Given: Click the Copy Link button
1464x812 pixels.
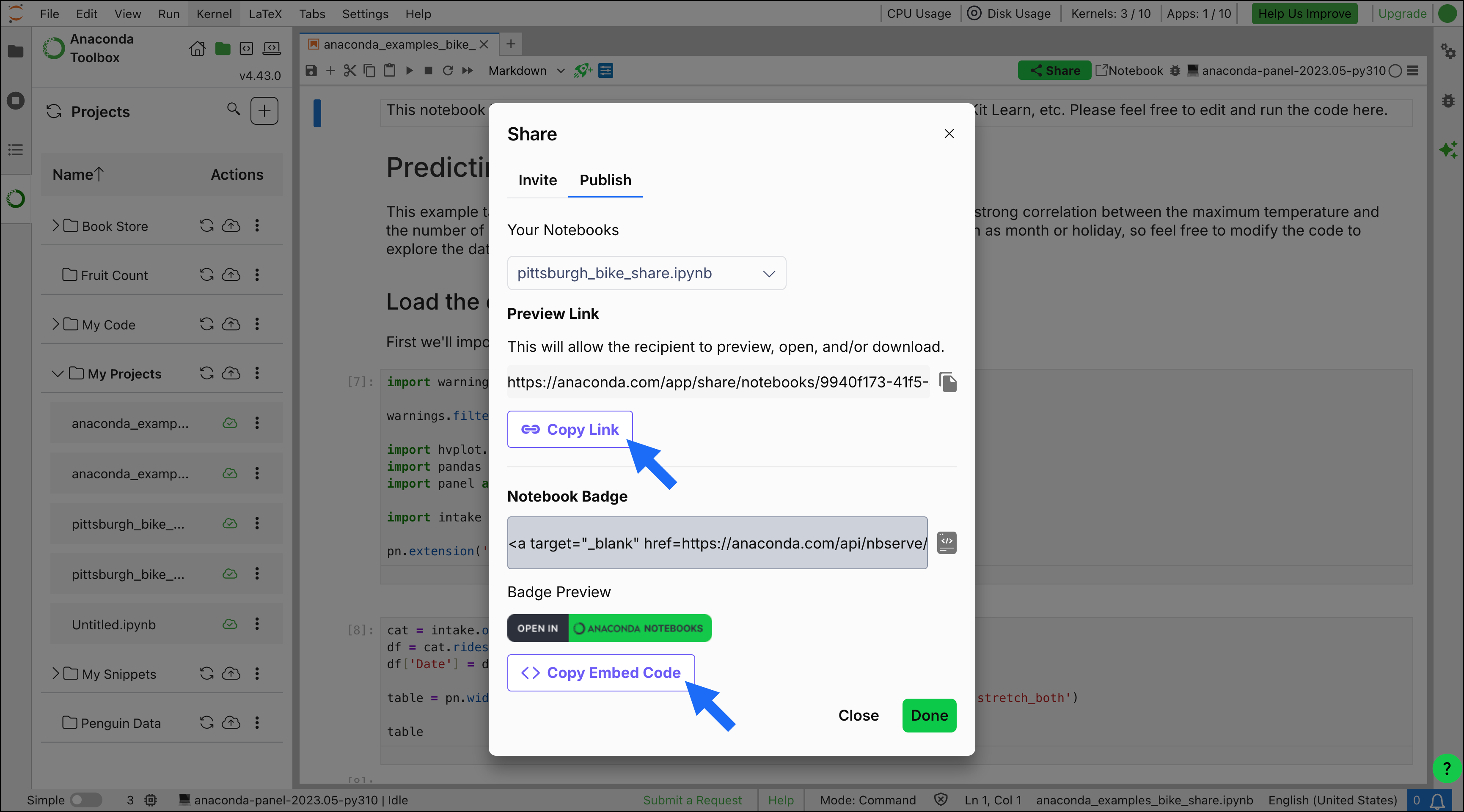Looking at the screenshot, I should (570, 429).
